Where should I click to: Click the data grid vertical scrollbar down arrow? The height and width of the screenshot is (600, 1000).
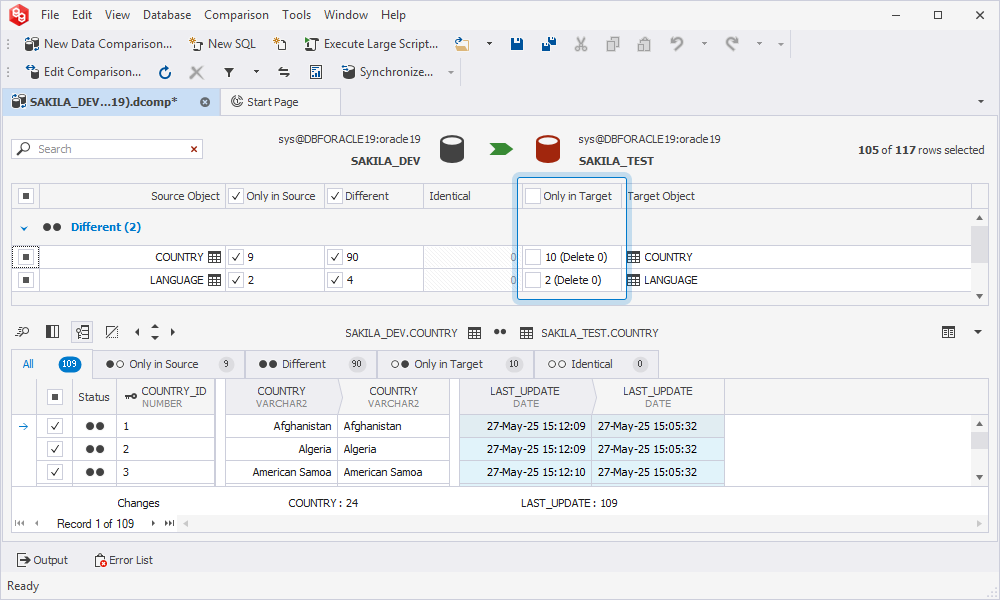980,477
